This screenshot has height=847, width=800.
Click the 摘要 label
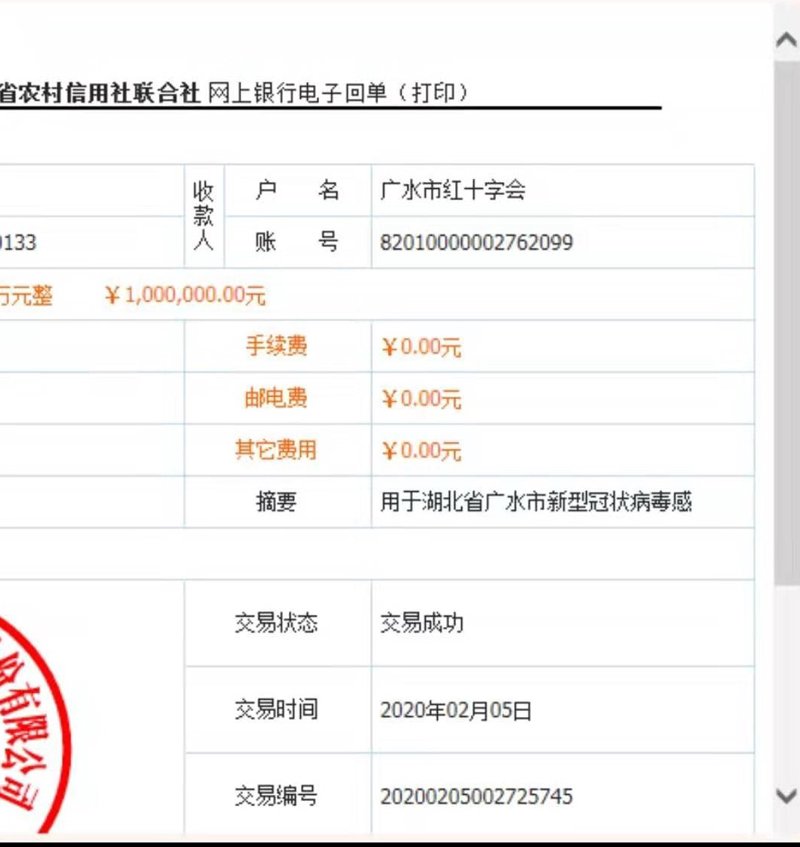click(x=276, y=502)
